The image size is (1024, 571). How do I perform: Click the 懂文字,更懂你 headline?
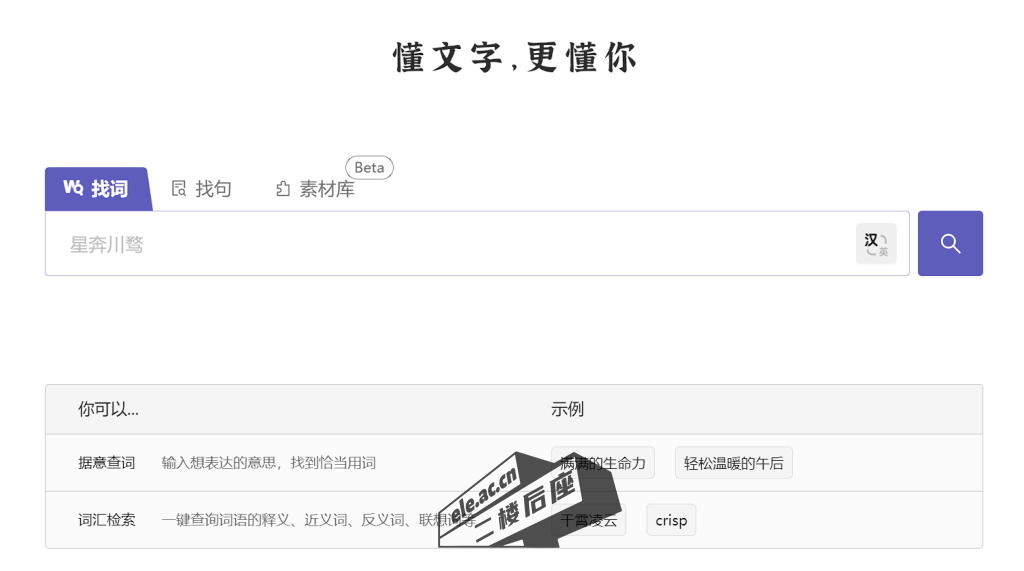pos(514,58)
